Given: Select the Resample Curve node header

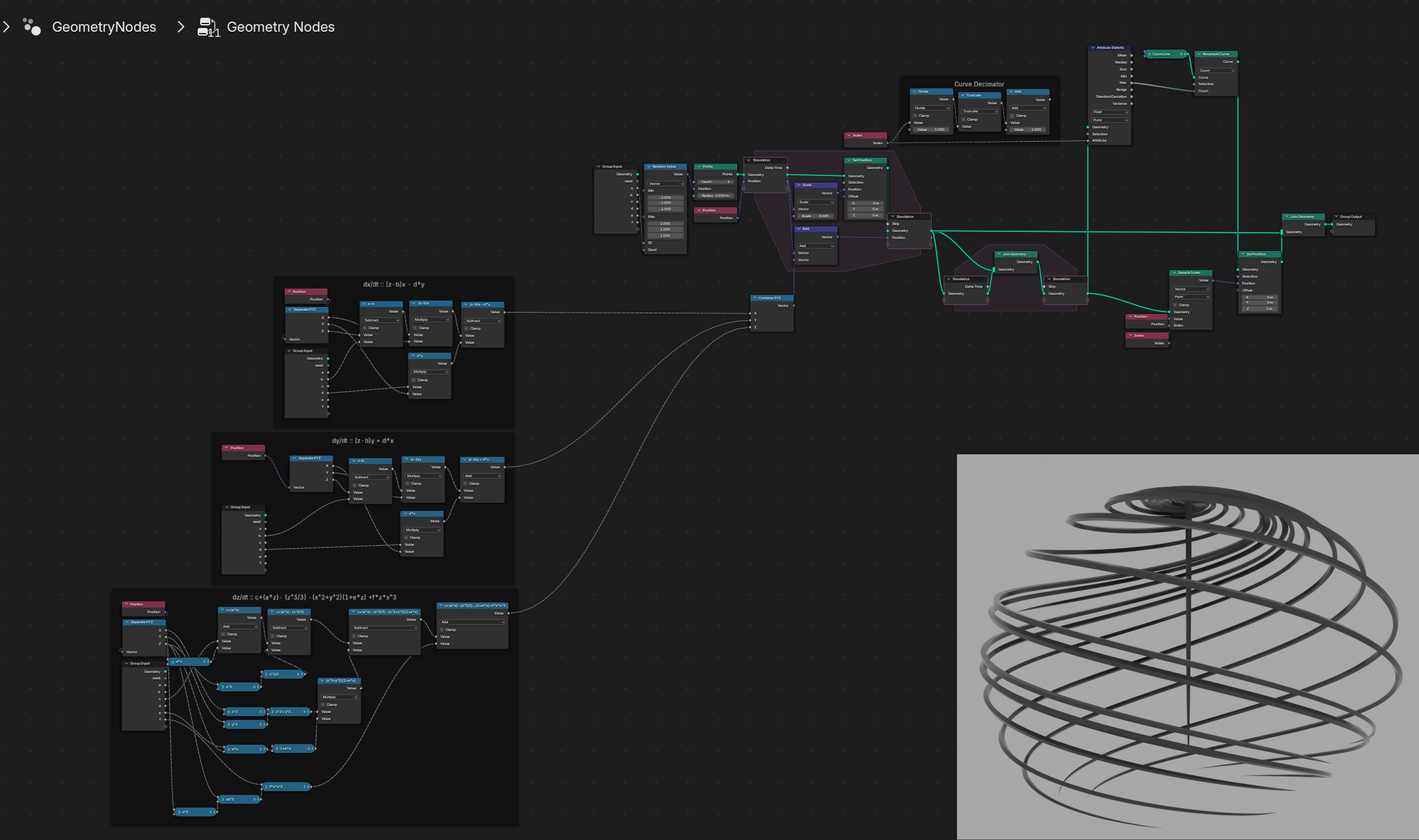Looking at the screenshot, I should [1216, 54].
